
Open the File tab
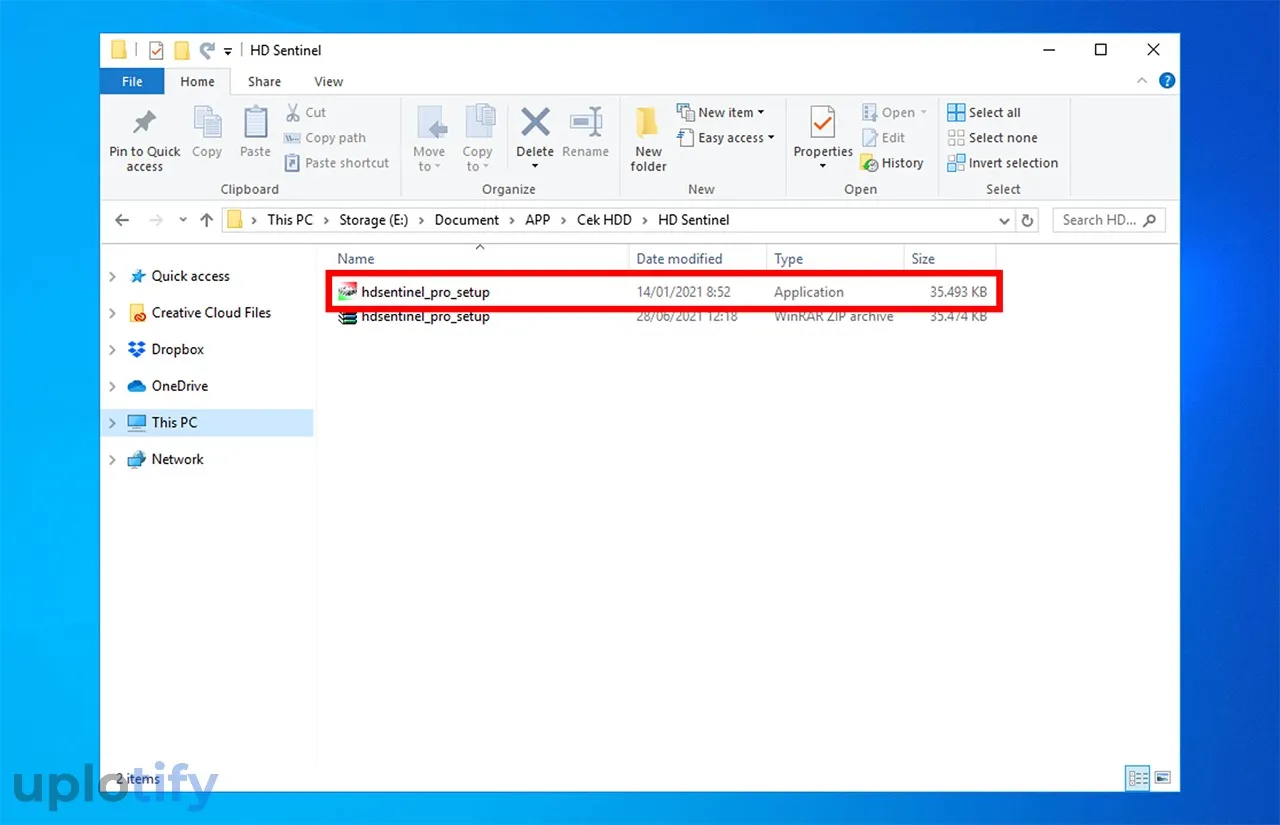tap(132, 82)
